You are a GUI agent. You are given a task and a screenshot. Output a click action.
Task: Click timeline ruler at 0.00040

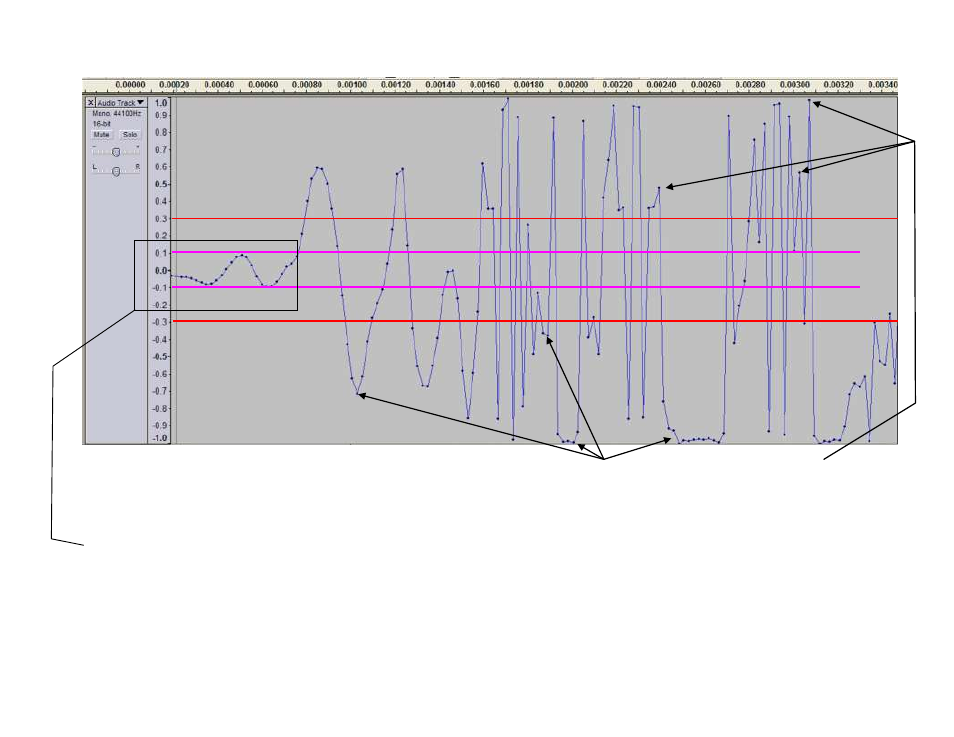(219, 85)
